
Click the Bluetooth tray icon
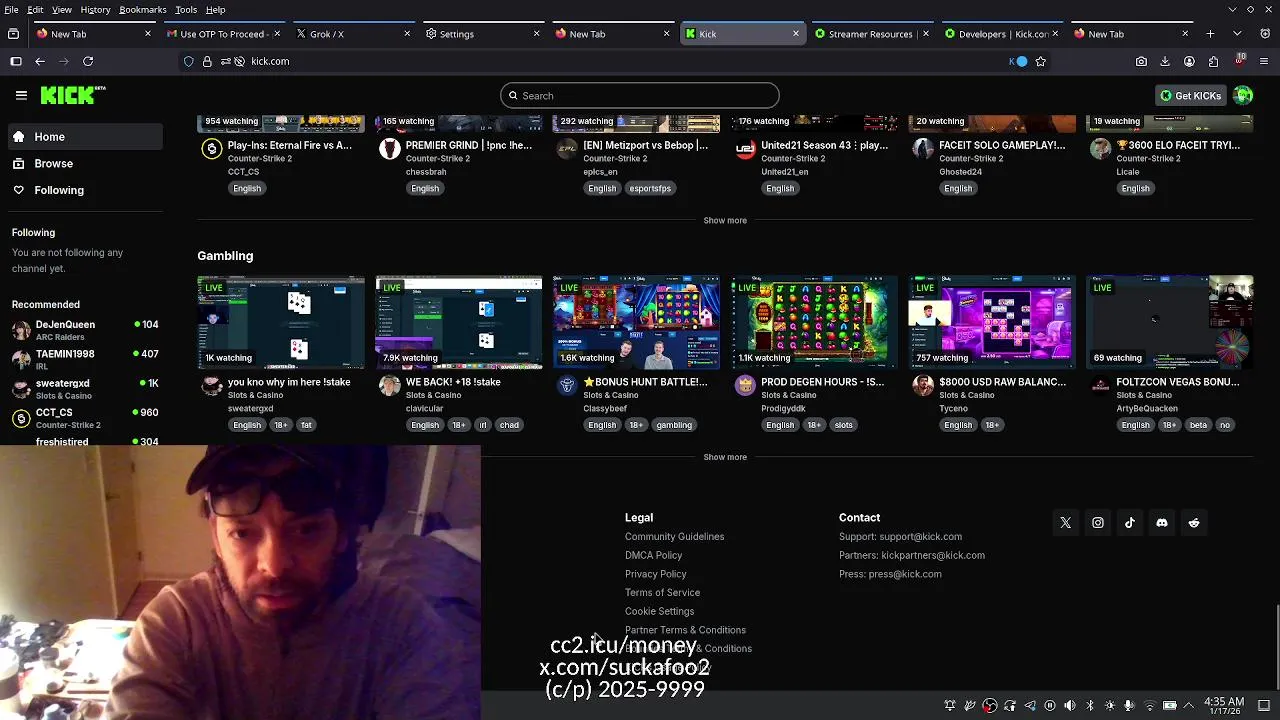[x=1090, y=705]
